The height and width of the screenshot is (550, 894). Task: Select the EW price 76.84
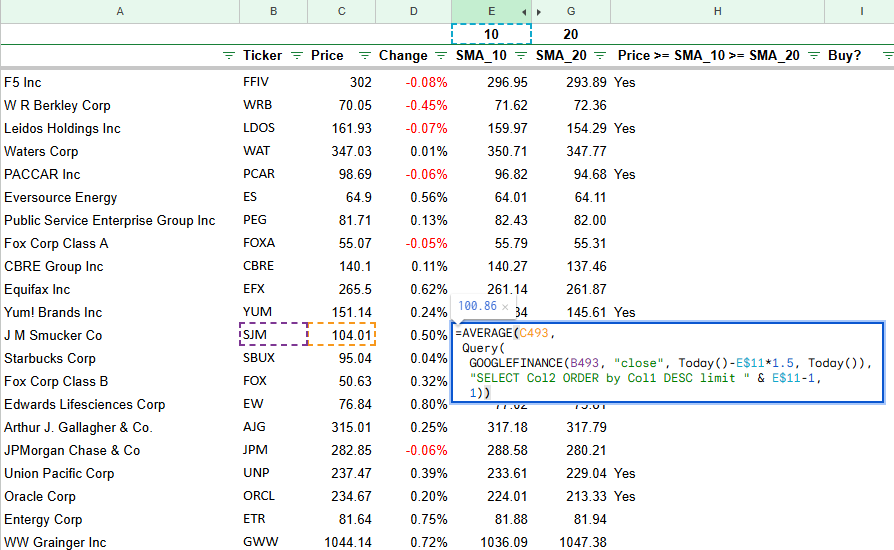pyautogui.click(x=342, y=404)
